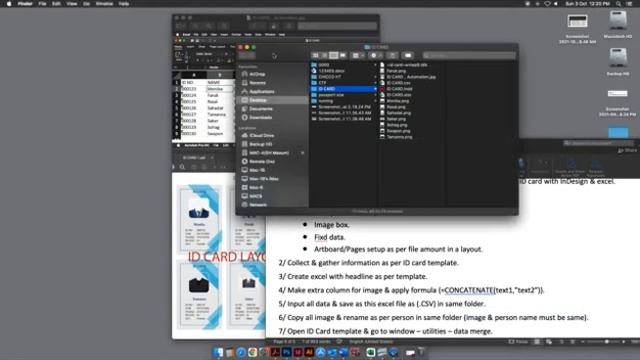This screenshot has height=360, width=640.
Task: Eject the mounted drive in sidebar
Action: tap(302, 153)
